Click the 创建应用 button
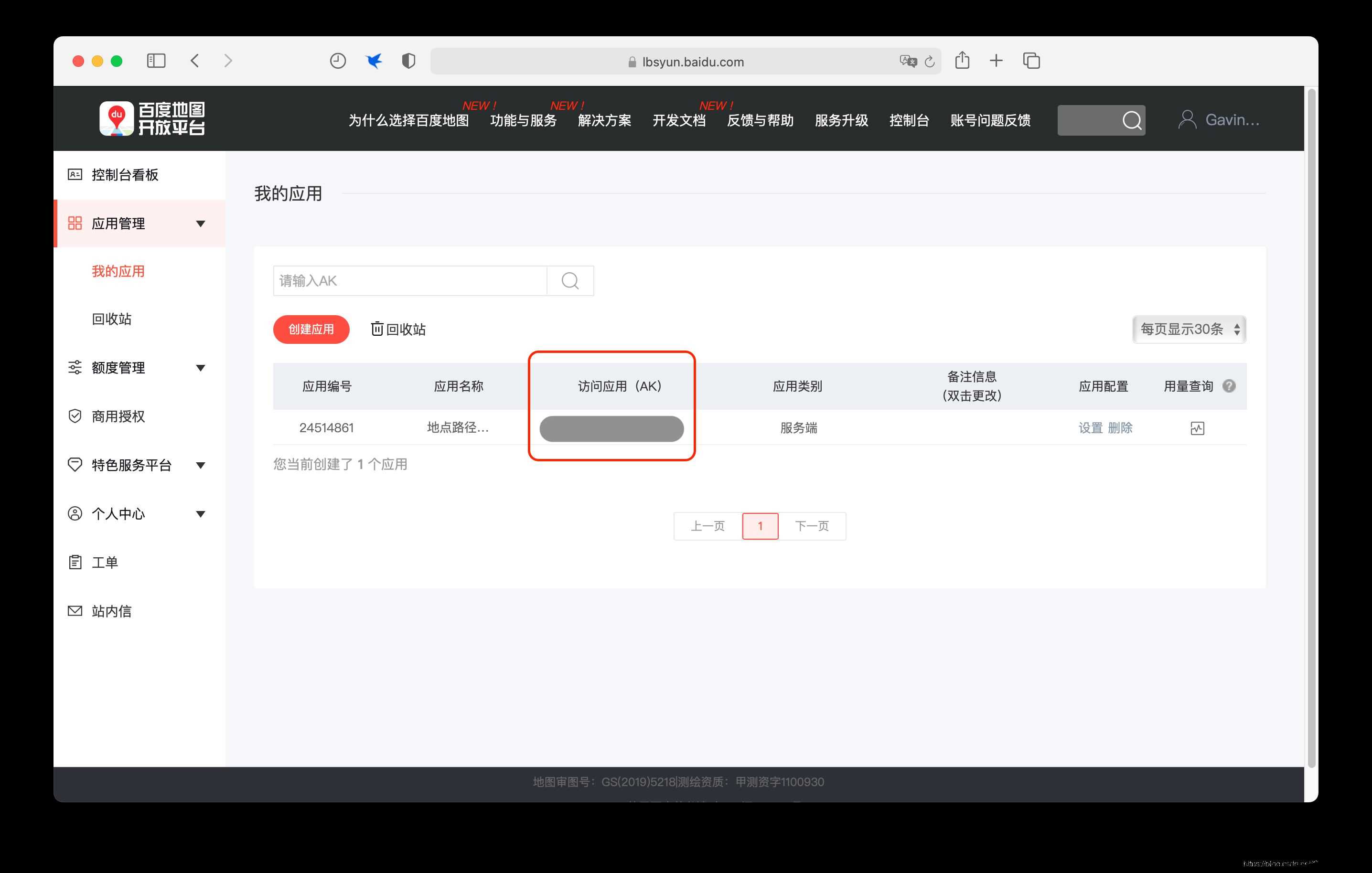This screenshot has height=873, width=1372. coord(311,329)
